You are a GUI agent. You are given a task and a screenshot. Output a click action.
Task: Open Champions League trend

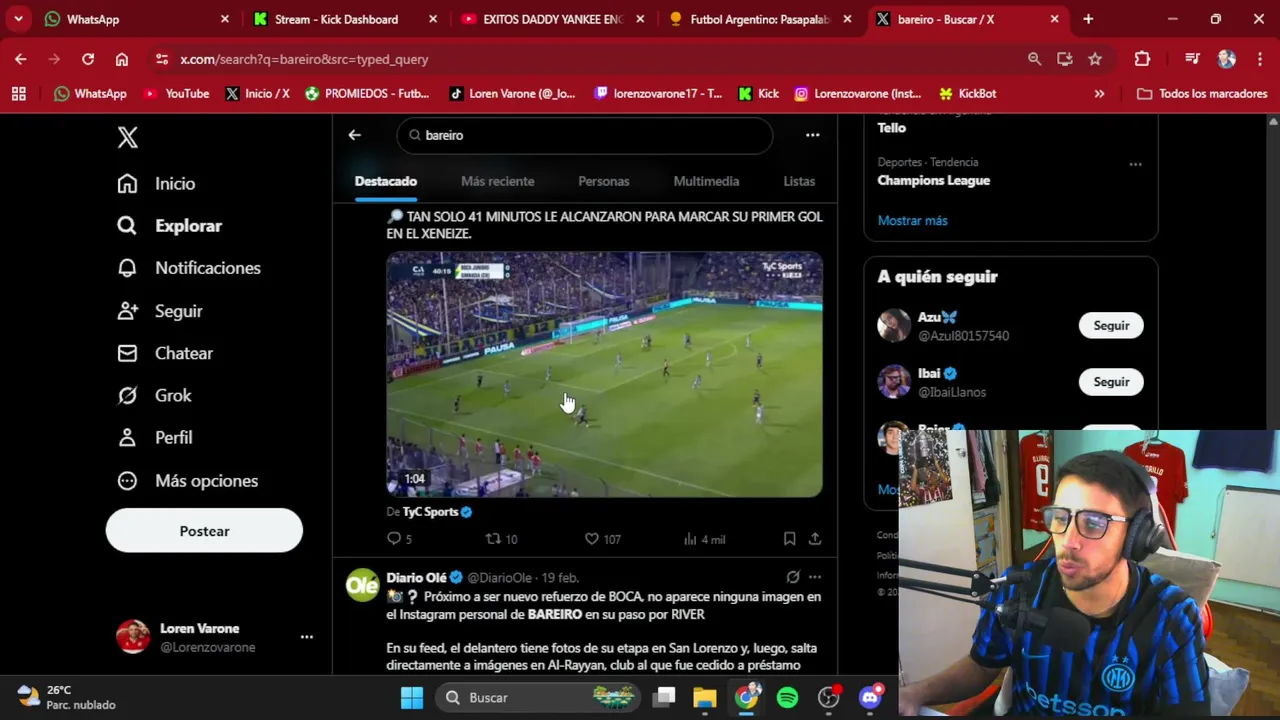point(934,180)
